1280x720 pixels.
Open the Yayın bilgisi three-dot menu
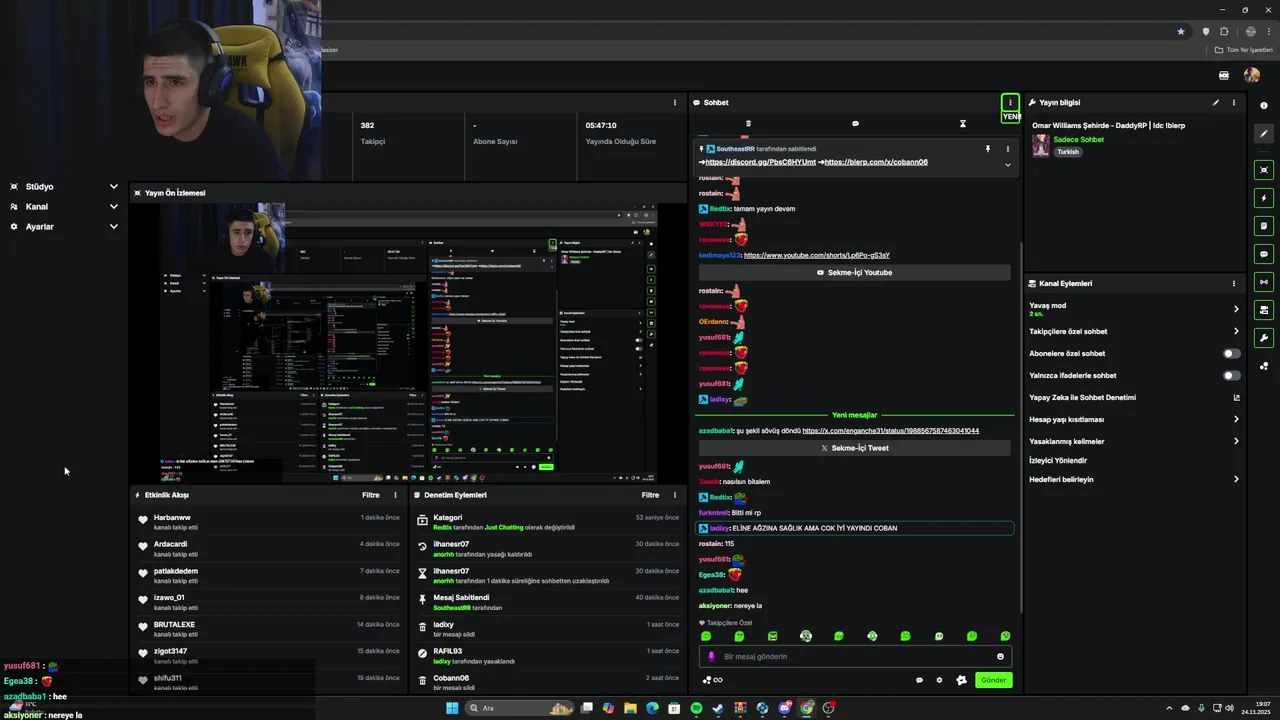point(1234,102)
